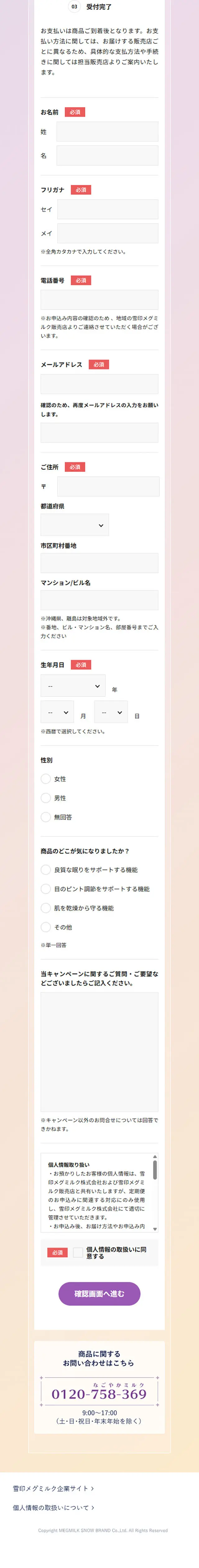Select the 男性 gender radio button
The height and width of the screenshot is (1568, 199).
[x=45, y=797]
